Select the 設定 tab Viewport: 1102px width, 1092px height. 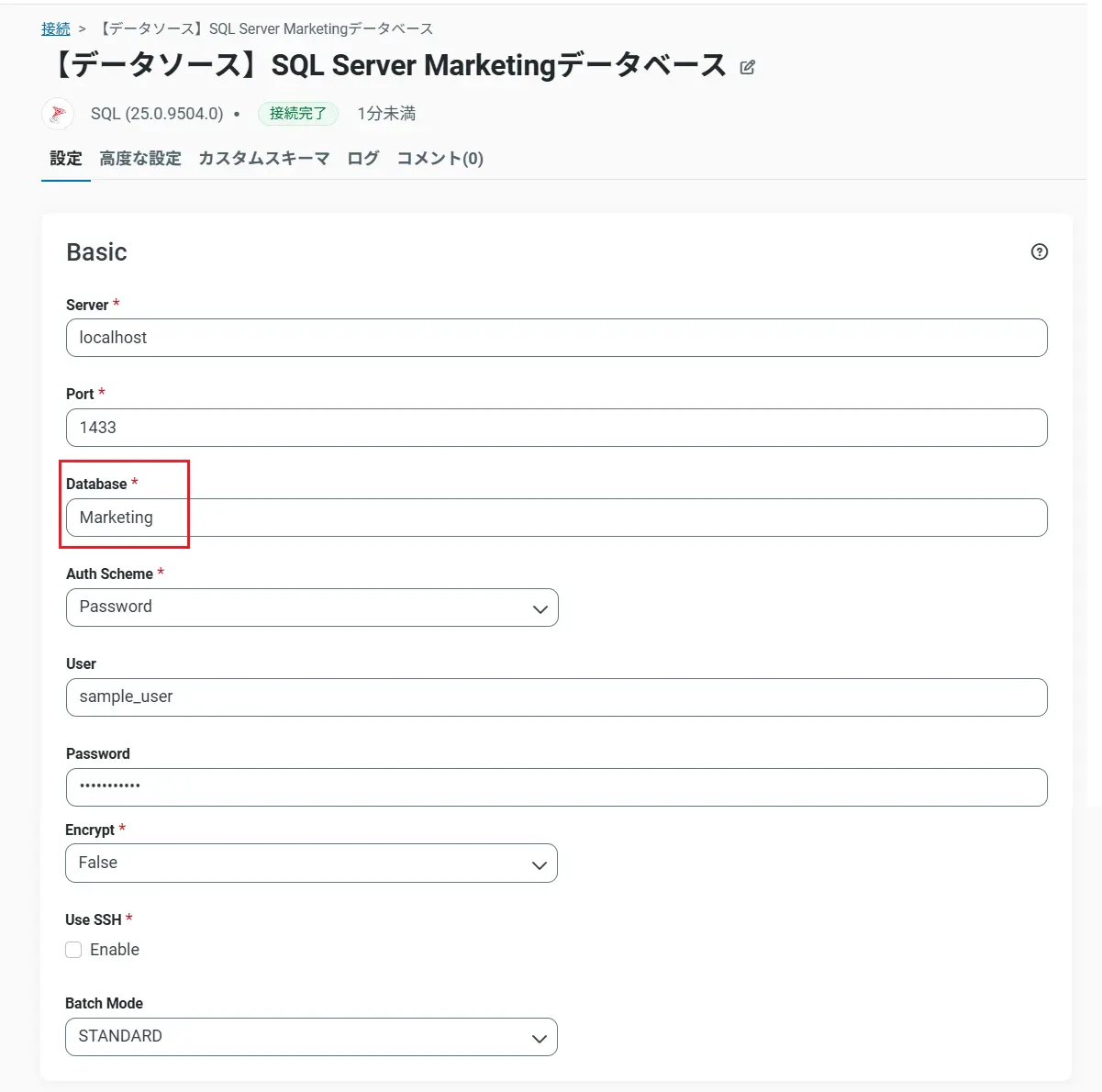tap(66, 159)
